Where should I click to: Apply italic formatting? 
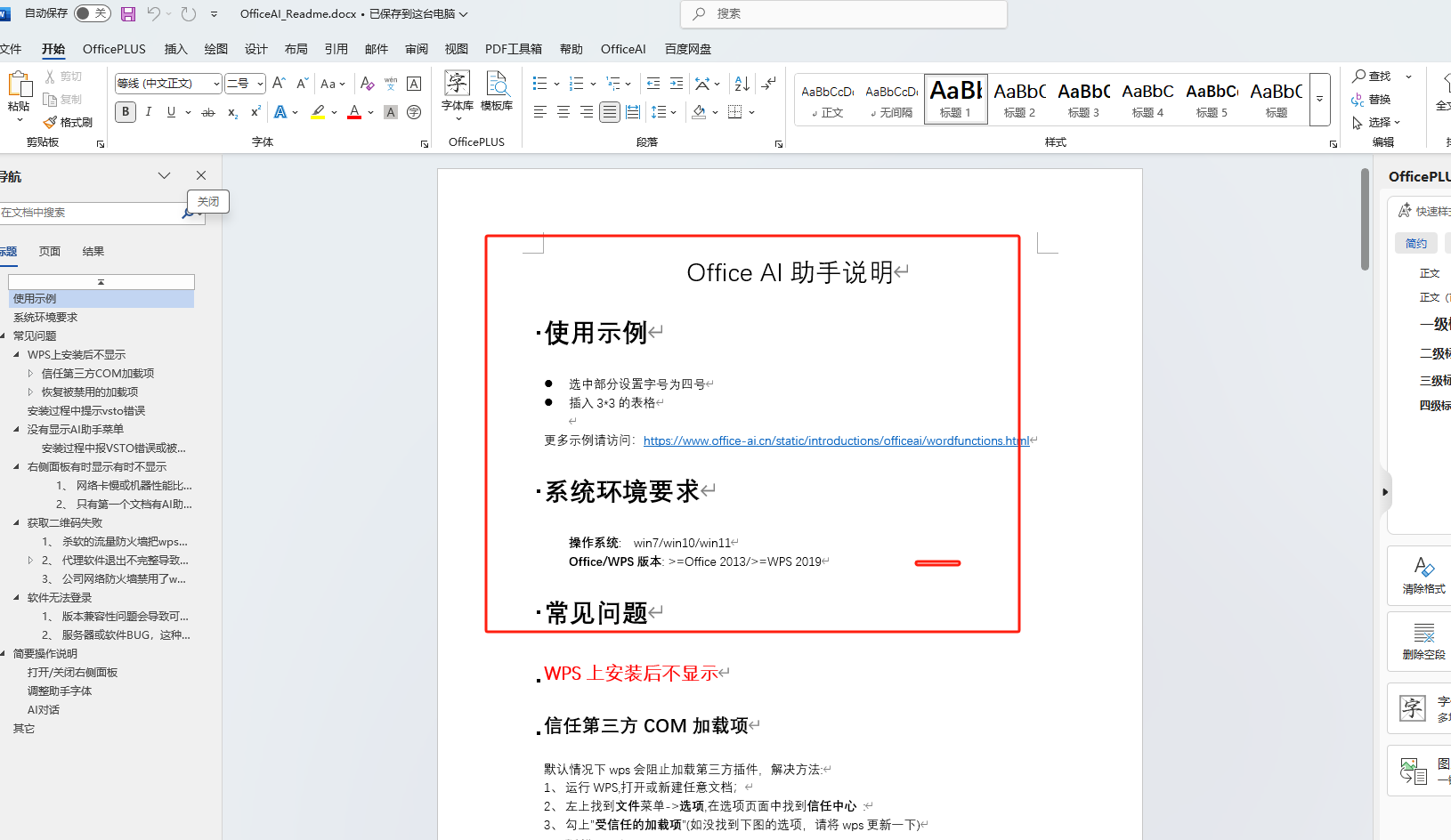[x=148, y=112]
